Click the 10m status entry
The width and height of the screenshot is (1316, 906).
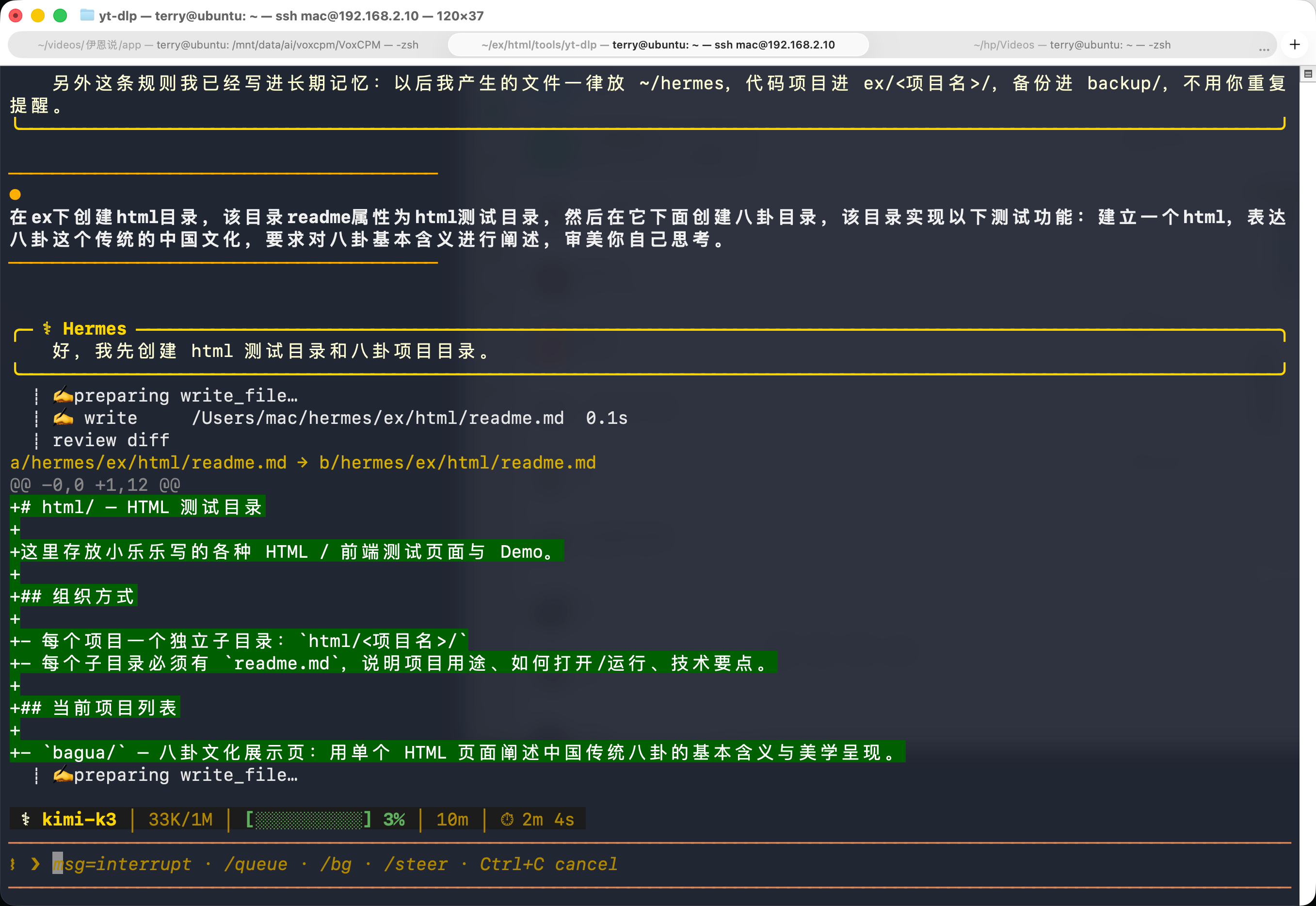tap(452, 819)
